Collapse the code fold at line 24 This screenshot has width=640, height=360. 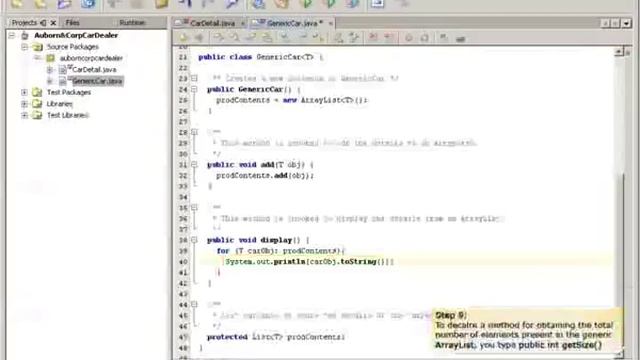194,89
